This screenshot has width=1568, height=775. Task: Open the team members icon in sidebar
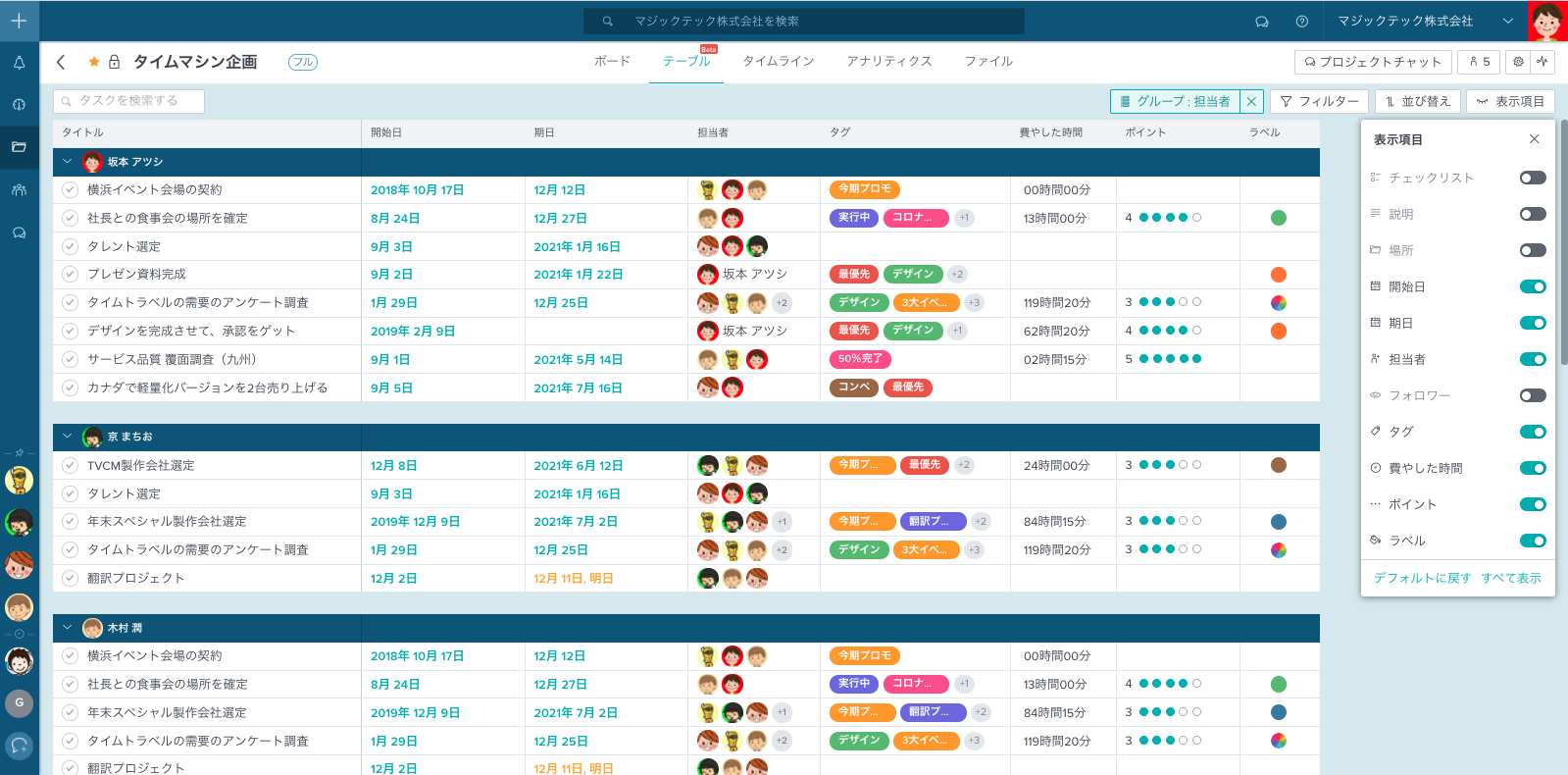tap(19, 190)
